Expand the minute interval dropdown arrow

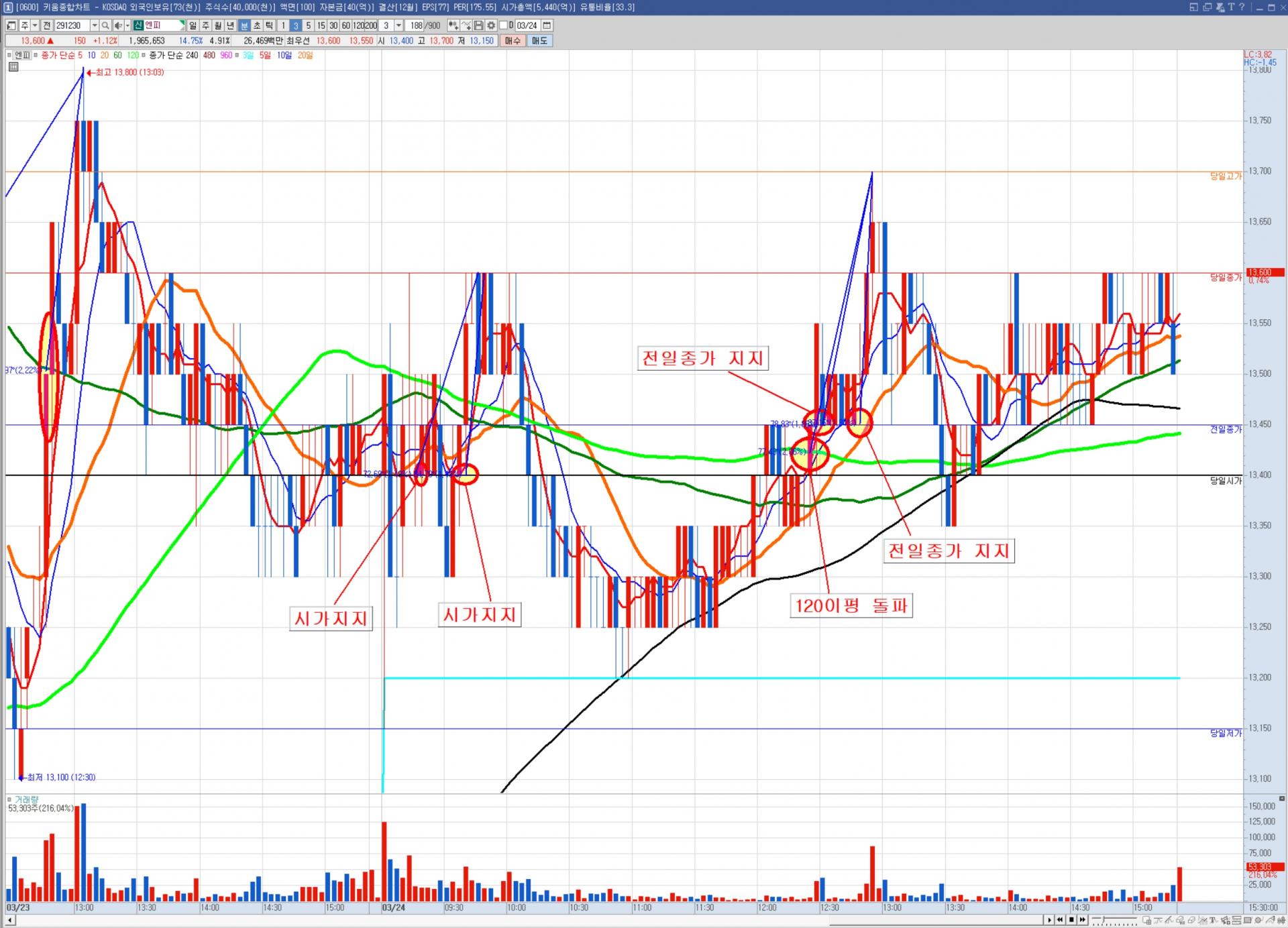[398, 25]
